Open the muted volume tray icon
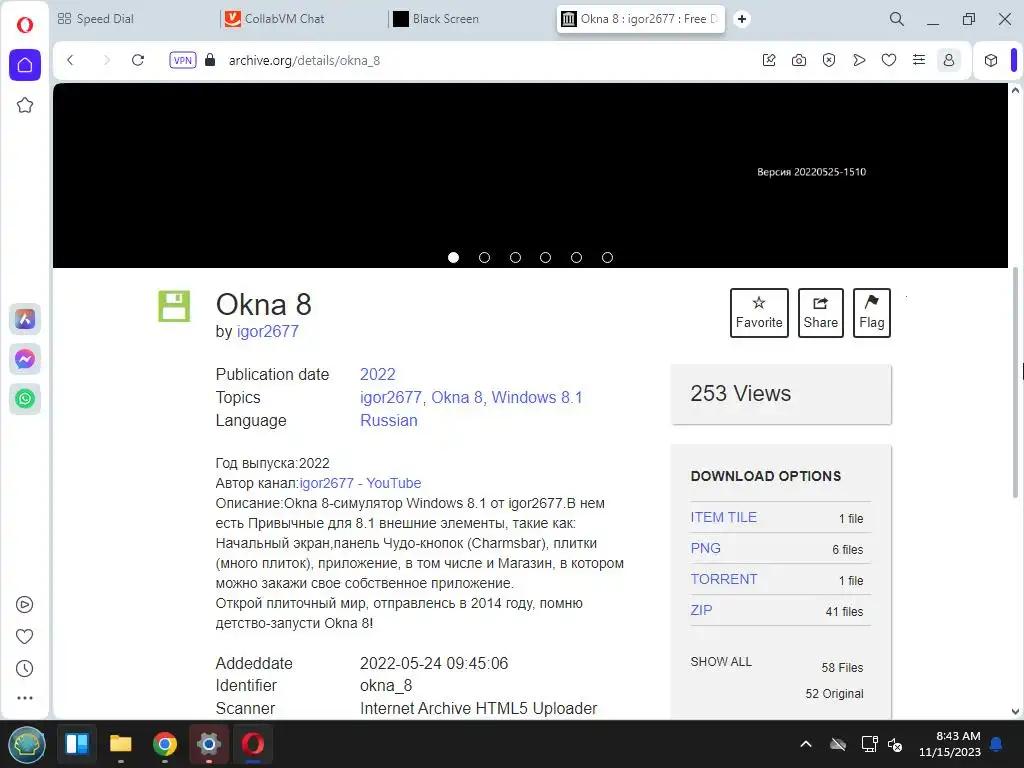This screenshot has width=1024, height=768. (x=895, y=744)
